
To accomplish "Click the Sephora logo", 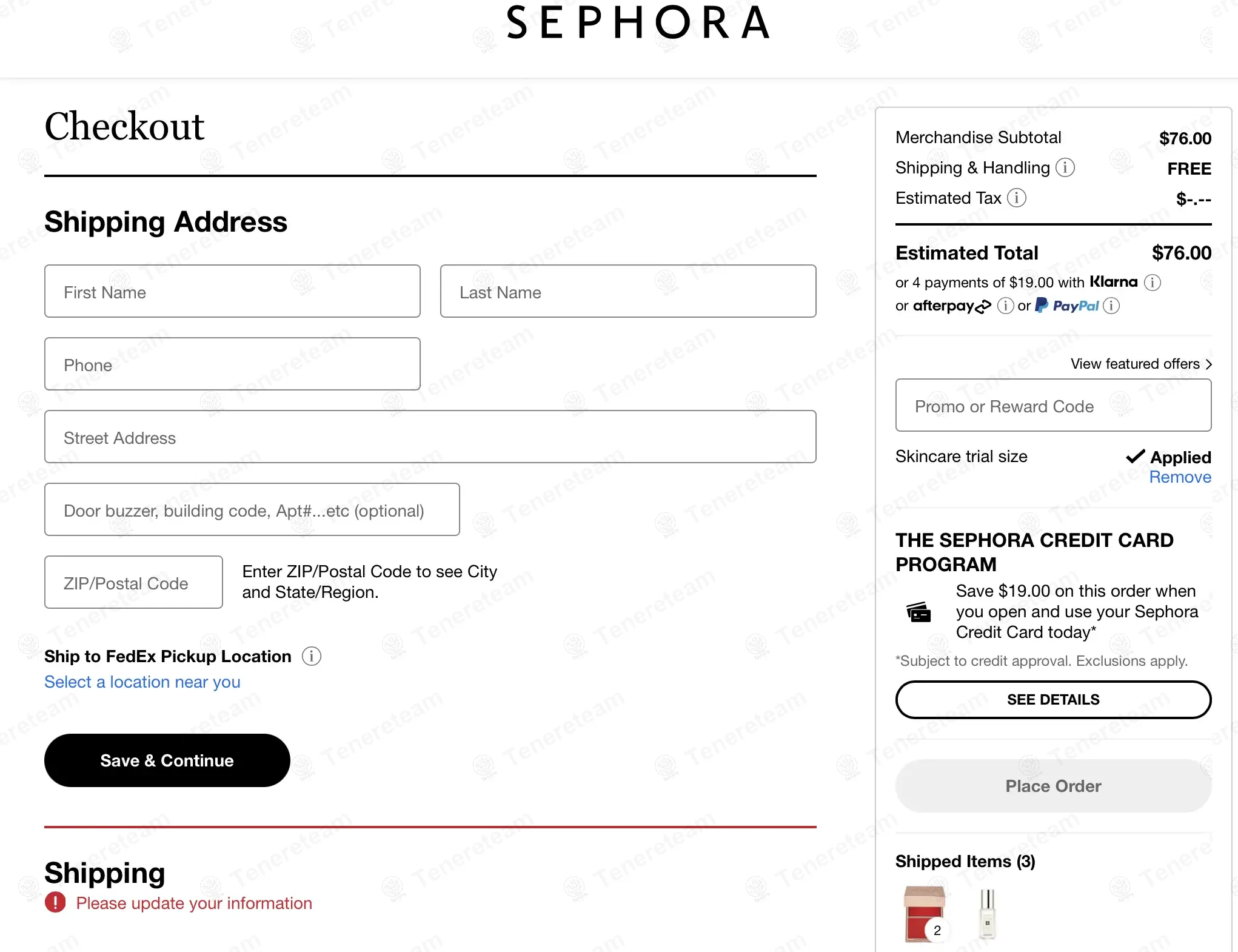I will coord(638,23).
